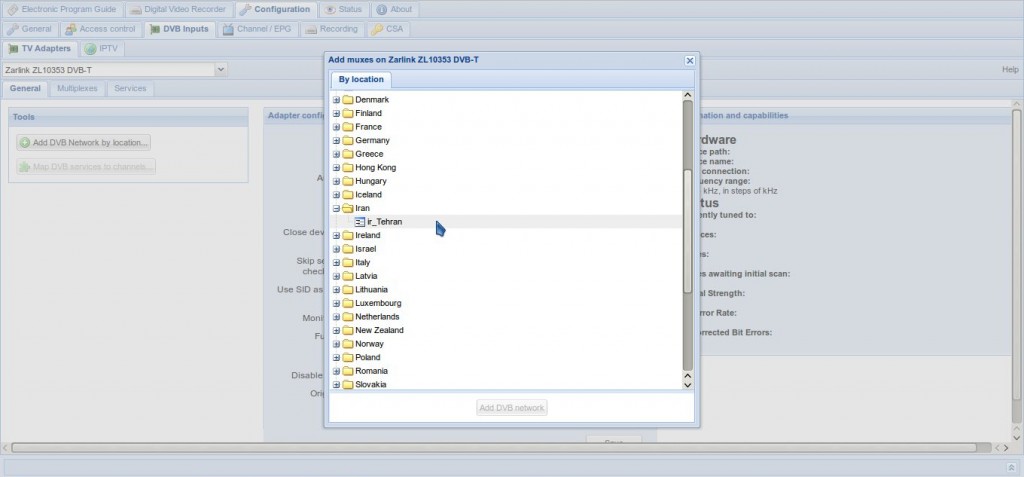Click the bottom status bar expand arrow
This screenshot has width=1024, height=477.
[1012, 468]
